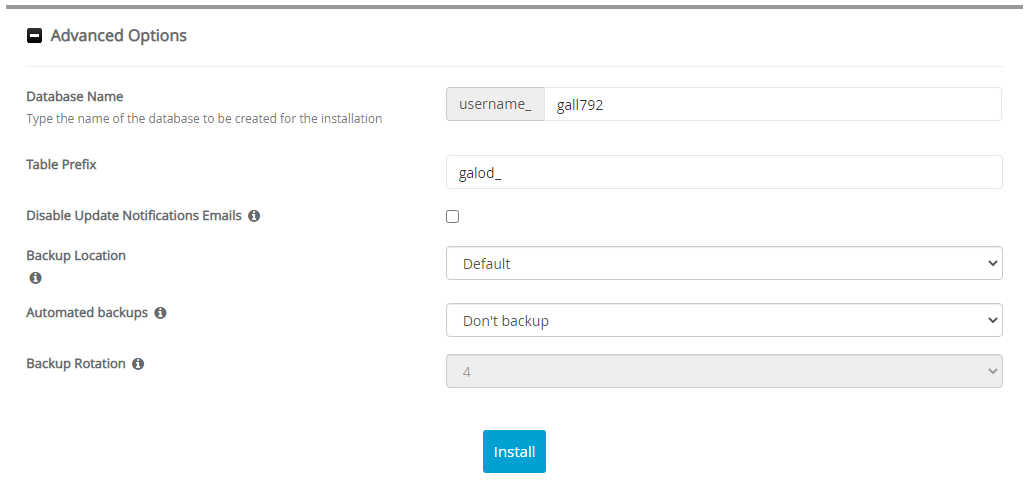The width and height of the screenshot is (1032, 483).
Task: Focus the Table Prefix field with galod_
Action: point(724,172)
